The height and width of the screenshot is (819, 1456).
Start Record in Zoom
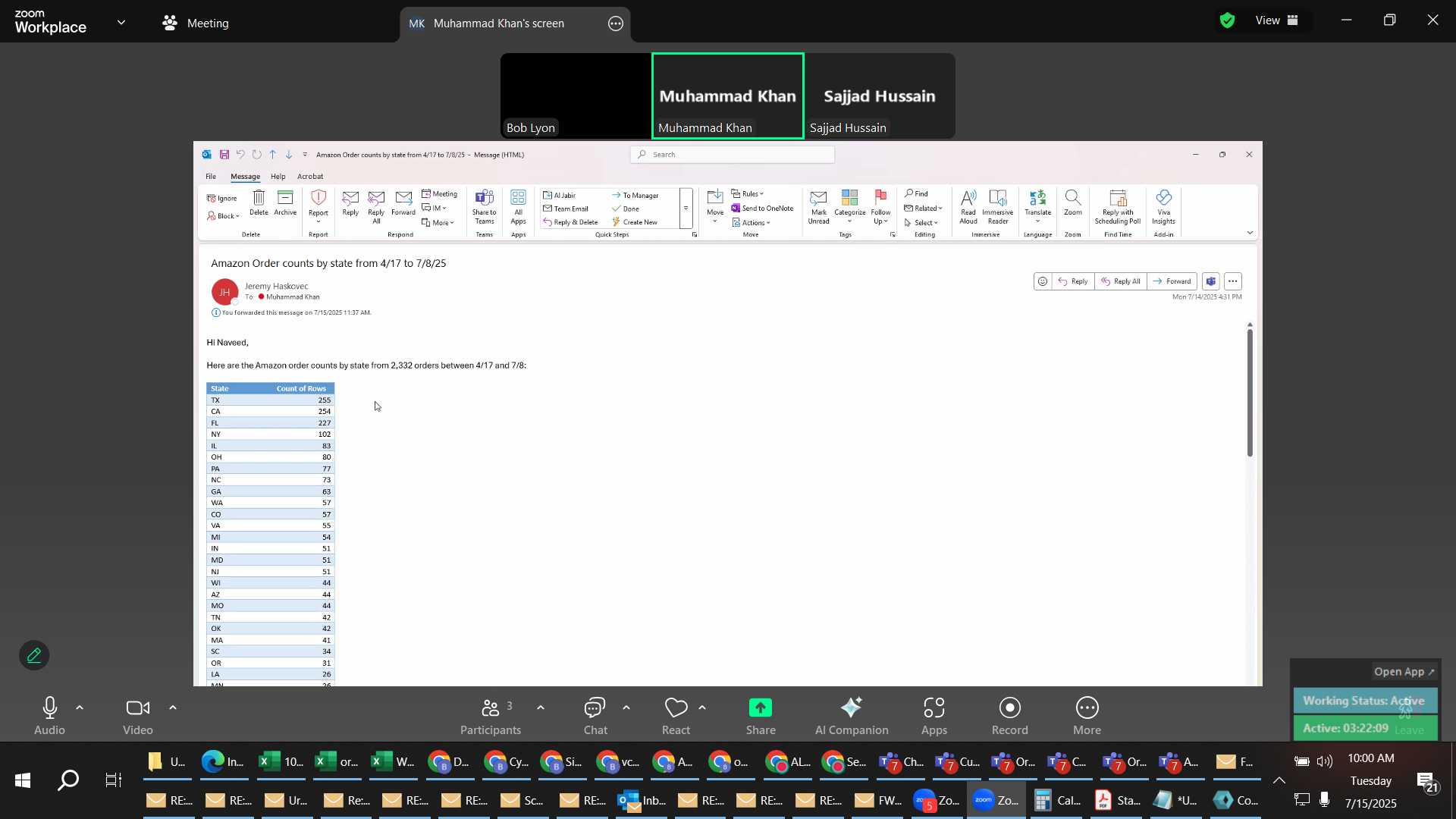point(1010,716)
